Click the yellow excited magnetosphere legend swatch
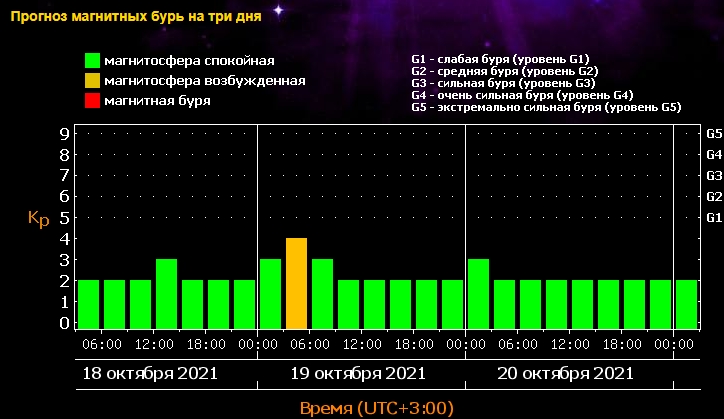 pyautogui.click(x=92, y=80)
